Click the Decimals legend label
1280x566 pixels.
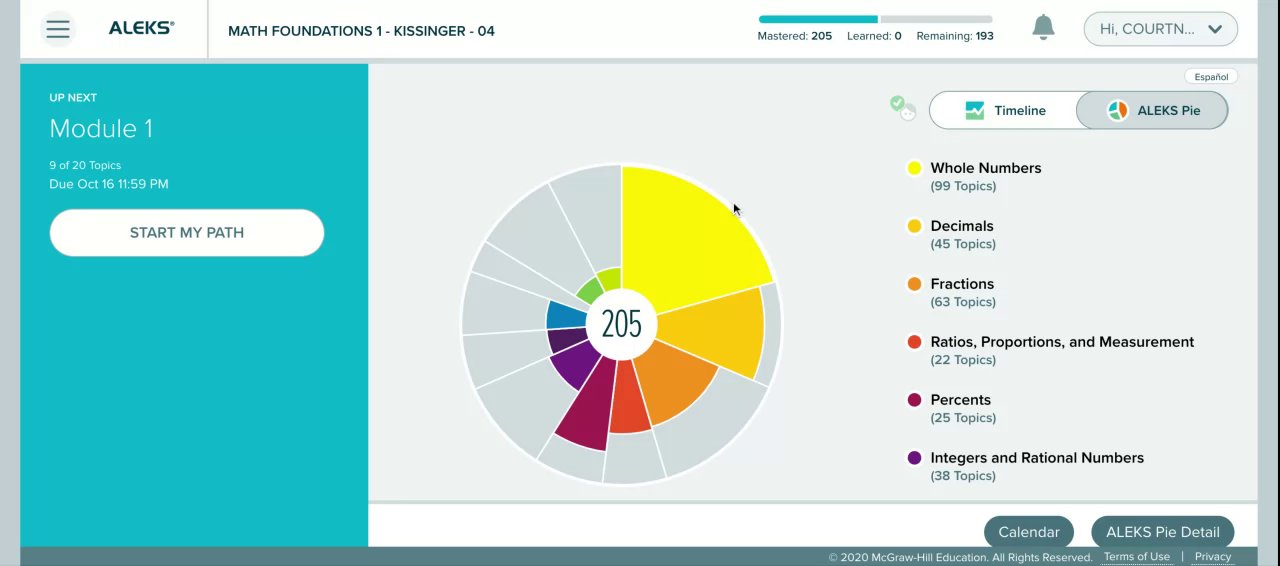[962, 226]
